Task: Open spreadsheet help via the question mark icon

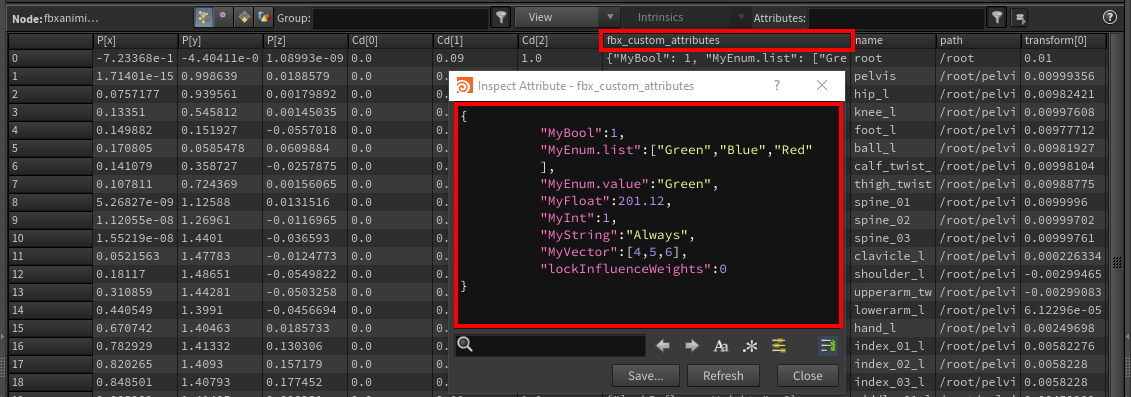Action: coord(1109,17)
